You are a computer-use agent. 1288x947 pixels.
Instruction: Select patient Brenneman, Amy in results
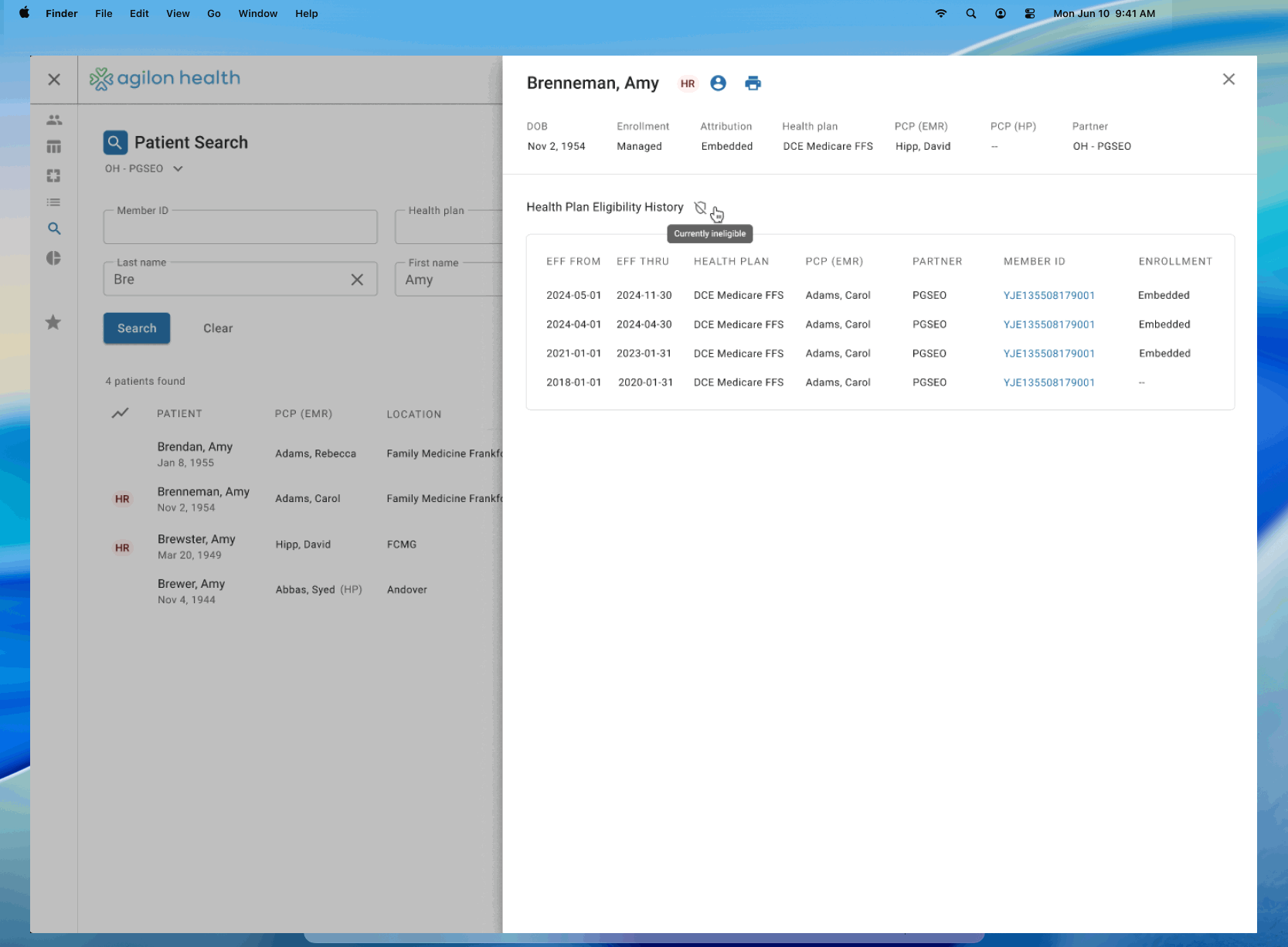[203, 491]
